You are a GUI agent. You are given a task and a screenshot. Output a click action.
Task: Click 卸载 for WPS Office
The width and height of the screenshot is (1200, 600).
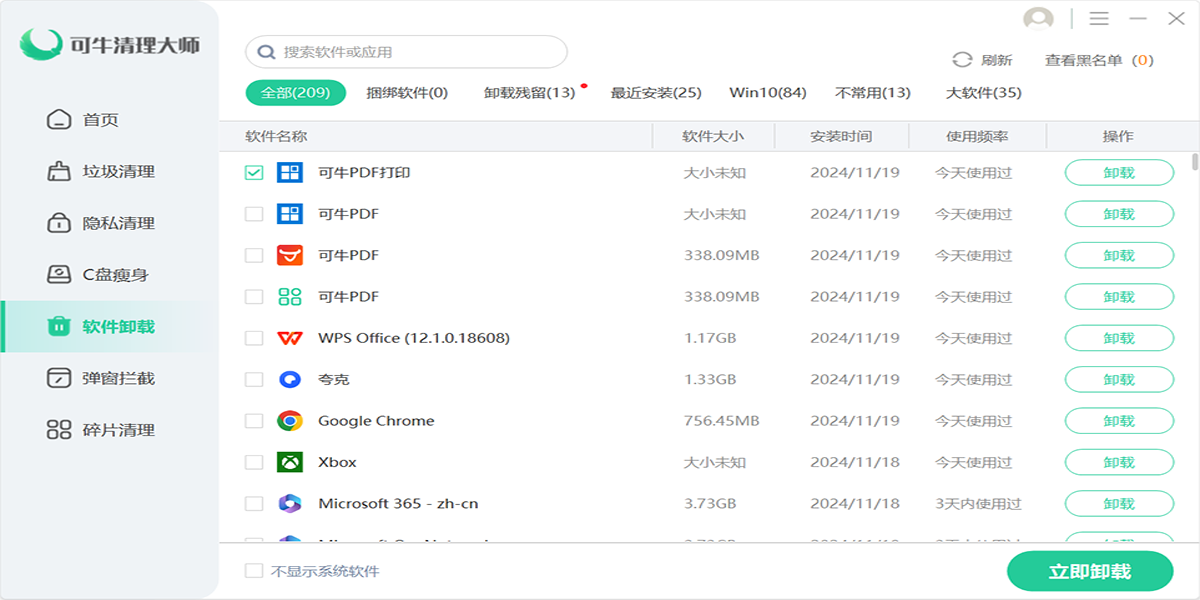click(x=1119, y=338)
